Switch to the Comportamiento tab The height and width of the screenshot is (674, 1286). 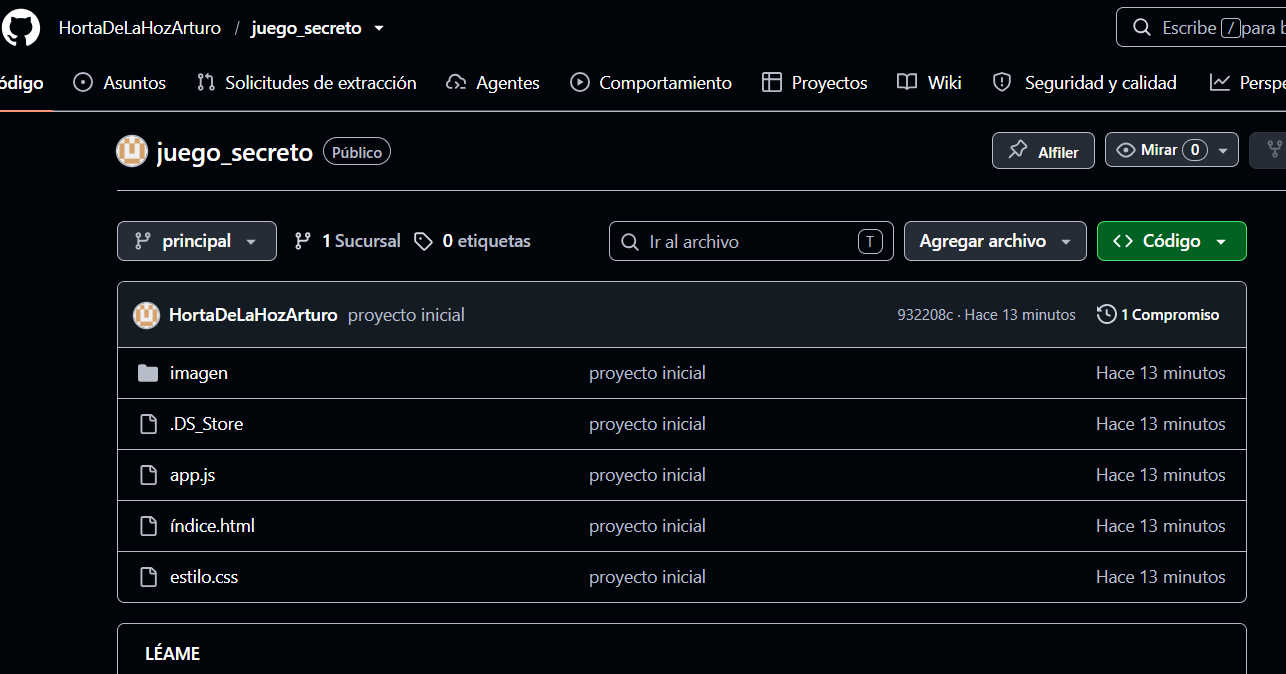pyautogui.click(x=651, y=83)
